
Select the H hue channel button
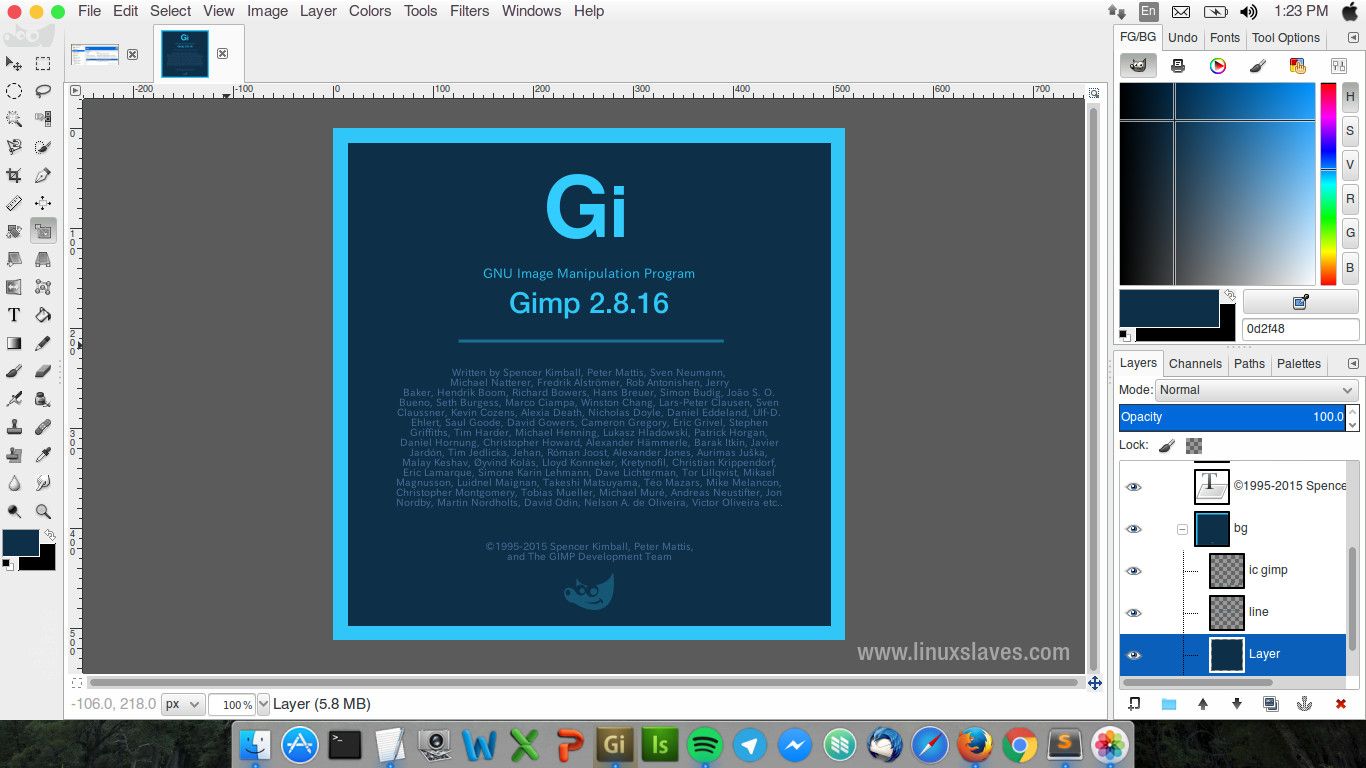point(1350,97)
